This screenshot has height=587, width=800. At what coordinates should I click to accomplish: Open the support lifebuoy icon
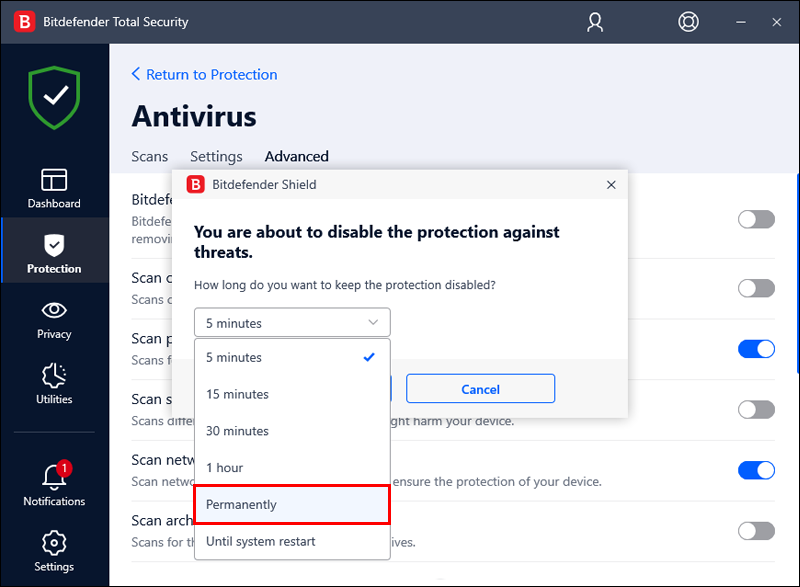[688, 22]
